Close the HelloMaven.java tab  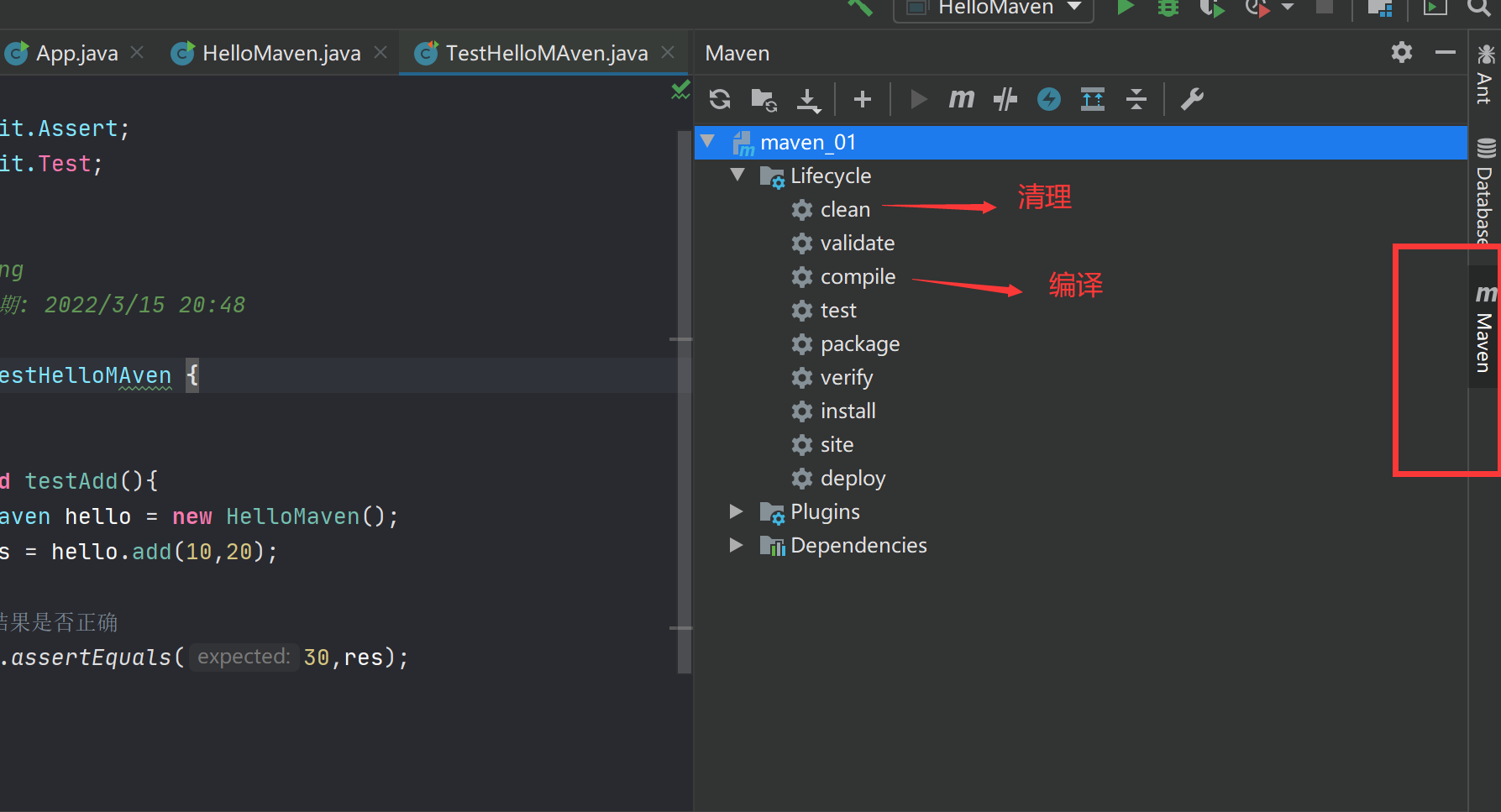380,52
